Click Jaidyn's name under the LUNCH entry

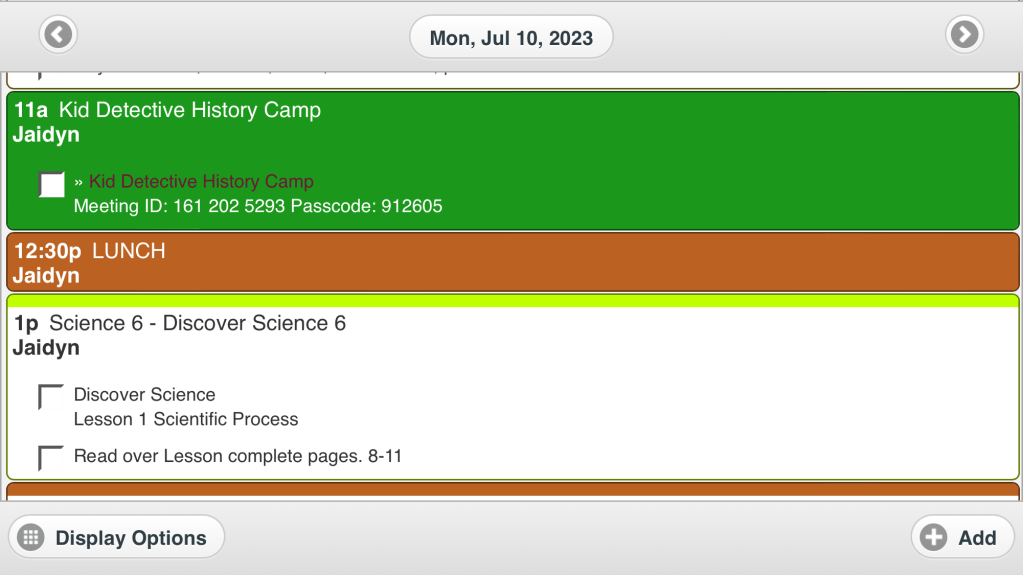[x=46, y=276]
